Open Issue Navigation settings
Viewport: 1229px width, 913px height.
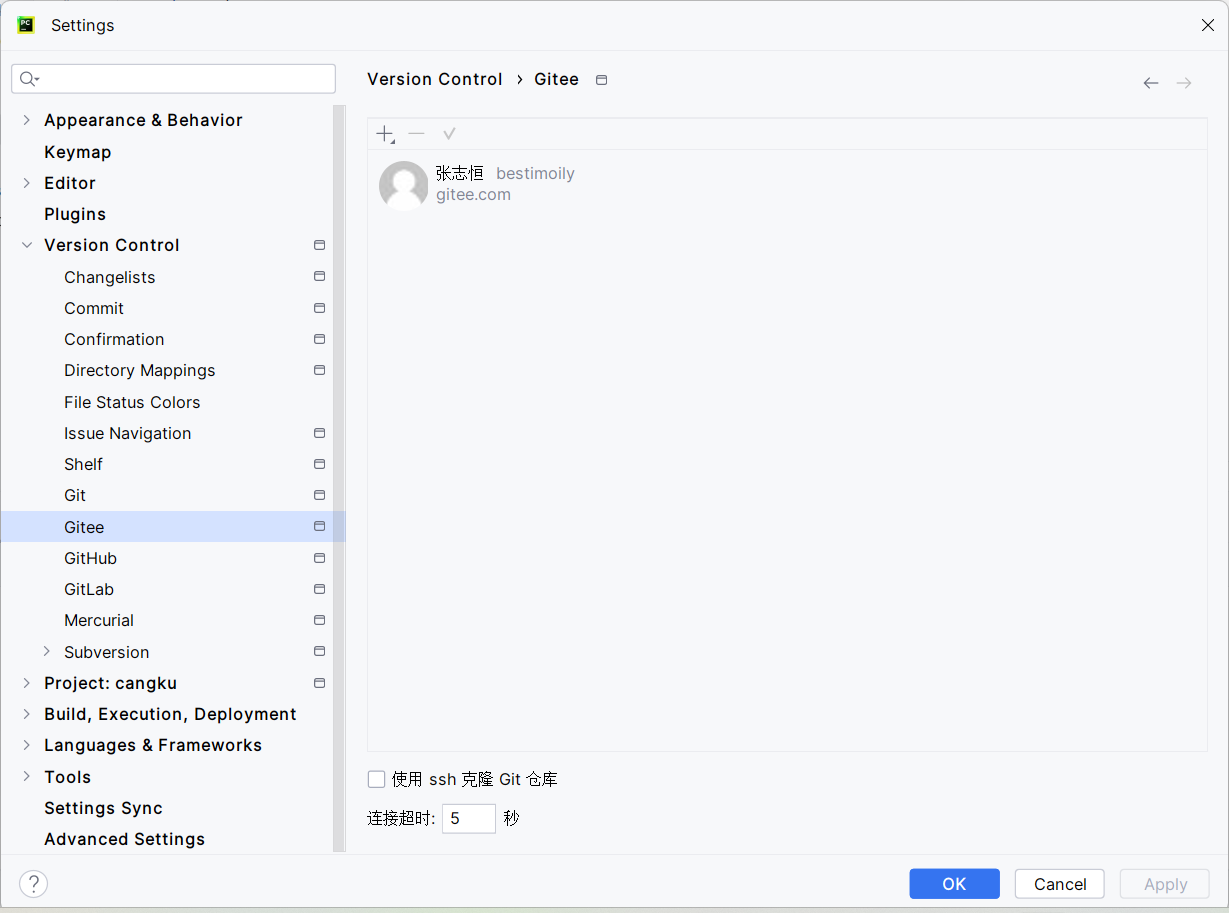click(x=128, y=433)
